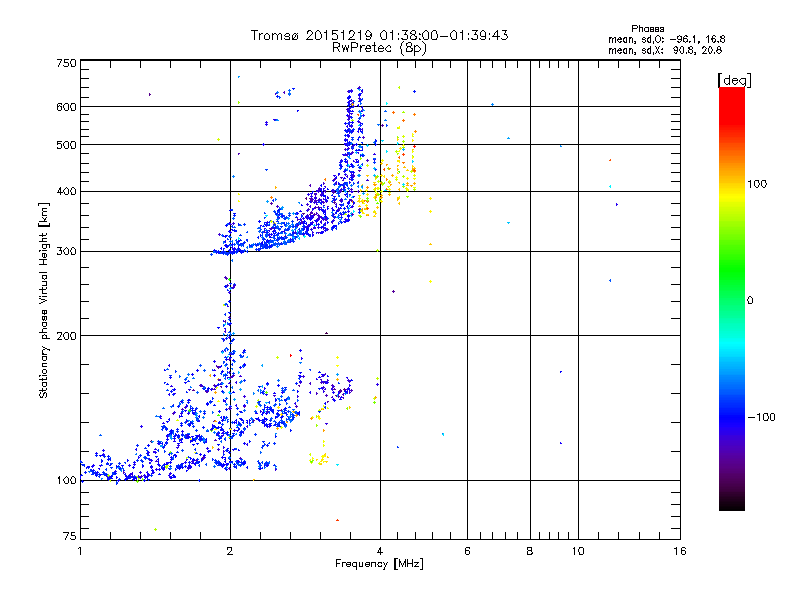Click the x-axis tick label "10"
800x600 pixels.
[x=578, y=551]
